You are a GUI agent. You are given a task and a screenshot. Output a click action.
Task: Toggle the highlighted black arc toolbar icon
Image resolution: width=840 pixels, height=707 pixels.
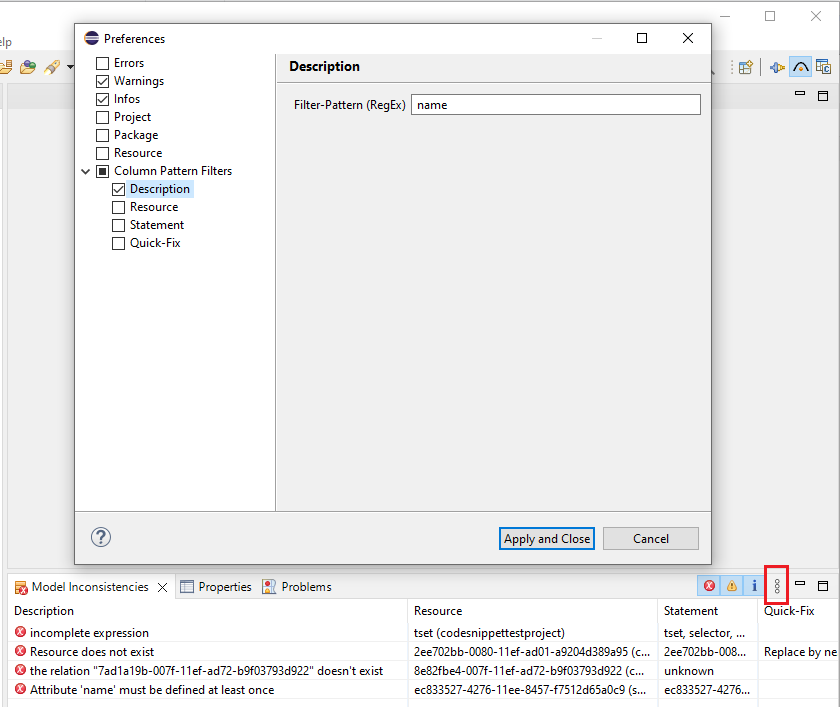[800, 67]
